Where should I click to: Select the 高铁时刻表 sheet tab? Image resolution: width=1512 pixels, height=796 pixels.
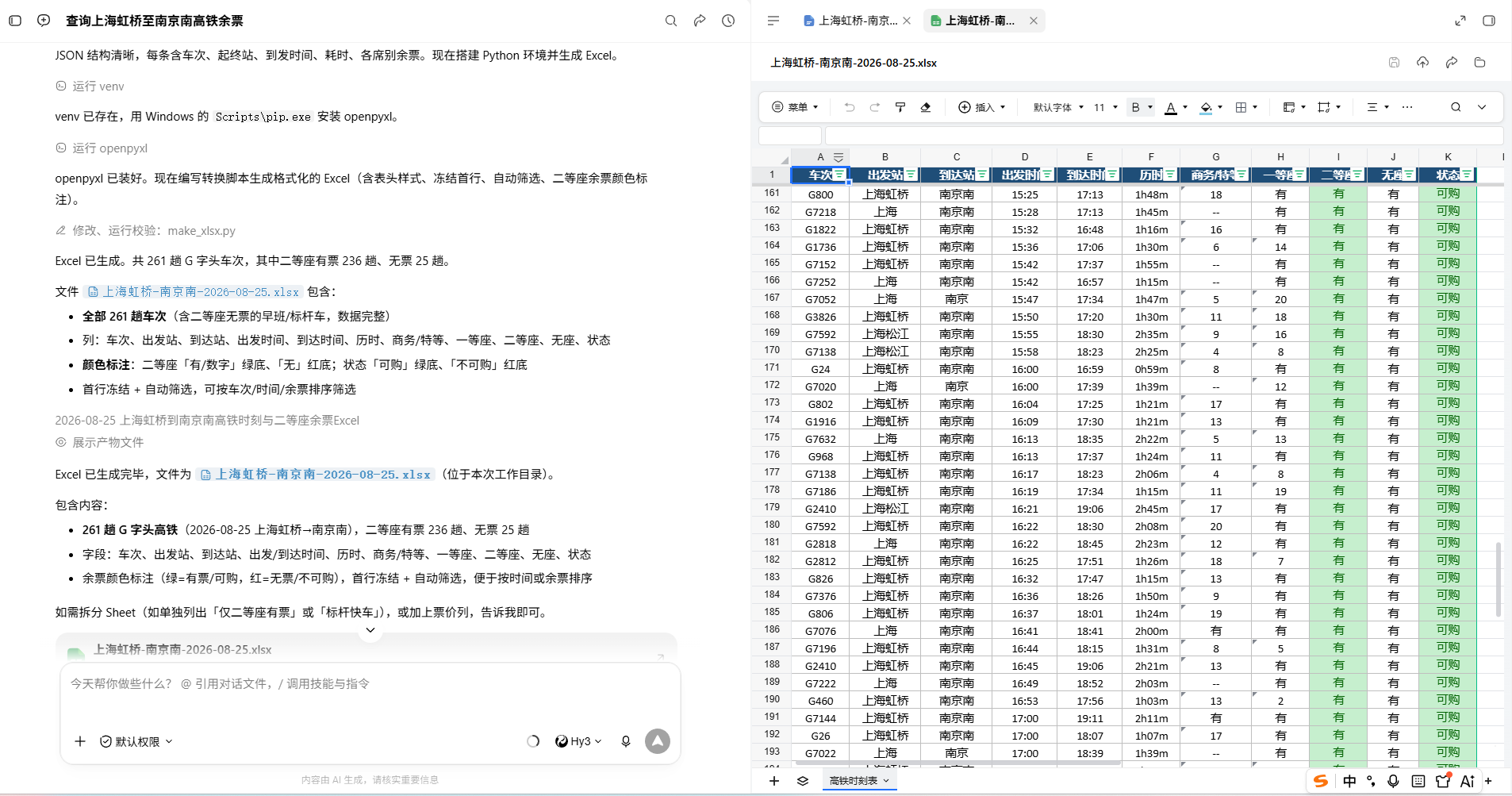(x=858, y=781)
